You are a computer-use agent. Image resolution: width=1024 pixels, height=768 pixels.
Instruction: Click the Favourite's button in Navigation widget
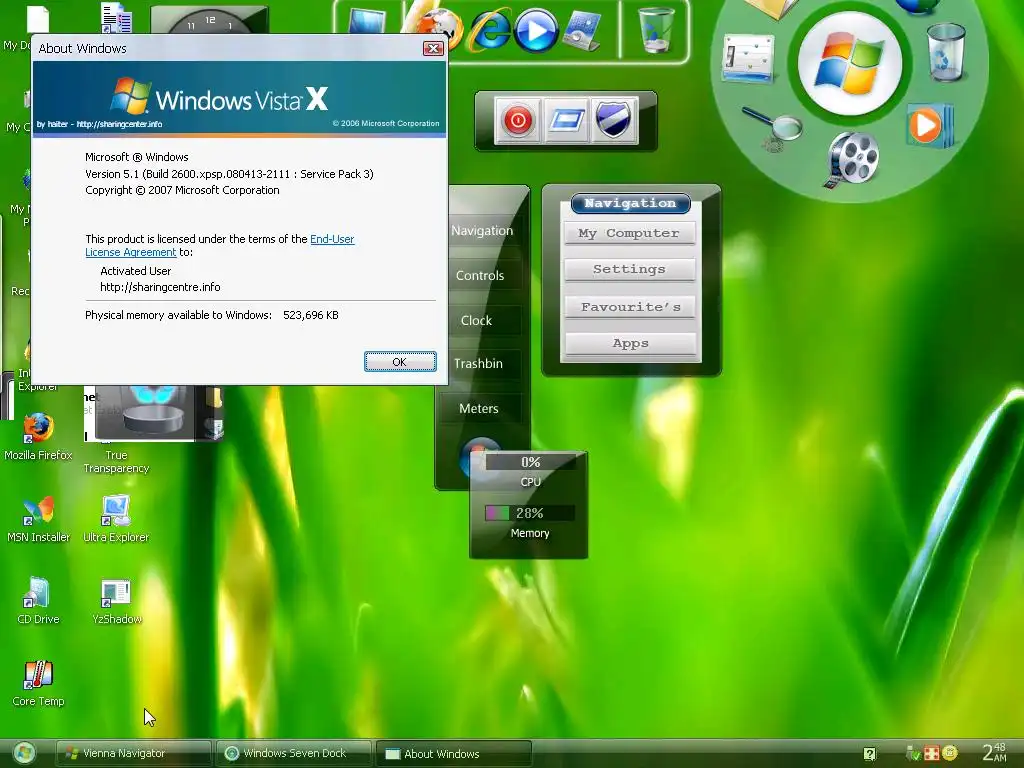click(x=630, y=307)
